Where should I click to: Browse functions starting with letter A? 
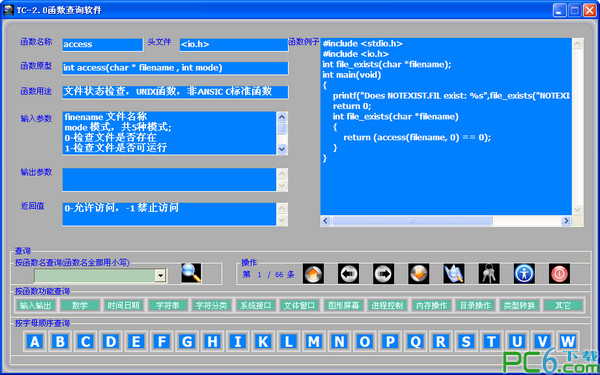click(x=35, y=341)
